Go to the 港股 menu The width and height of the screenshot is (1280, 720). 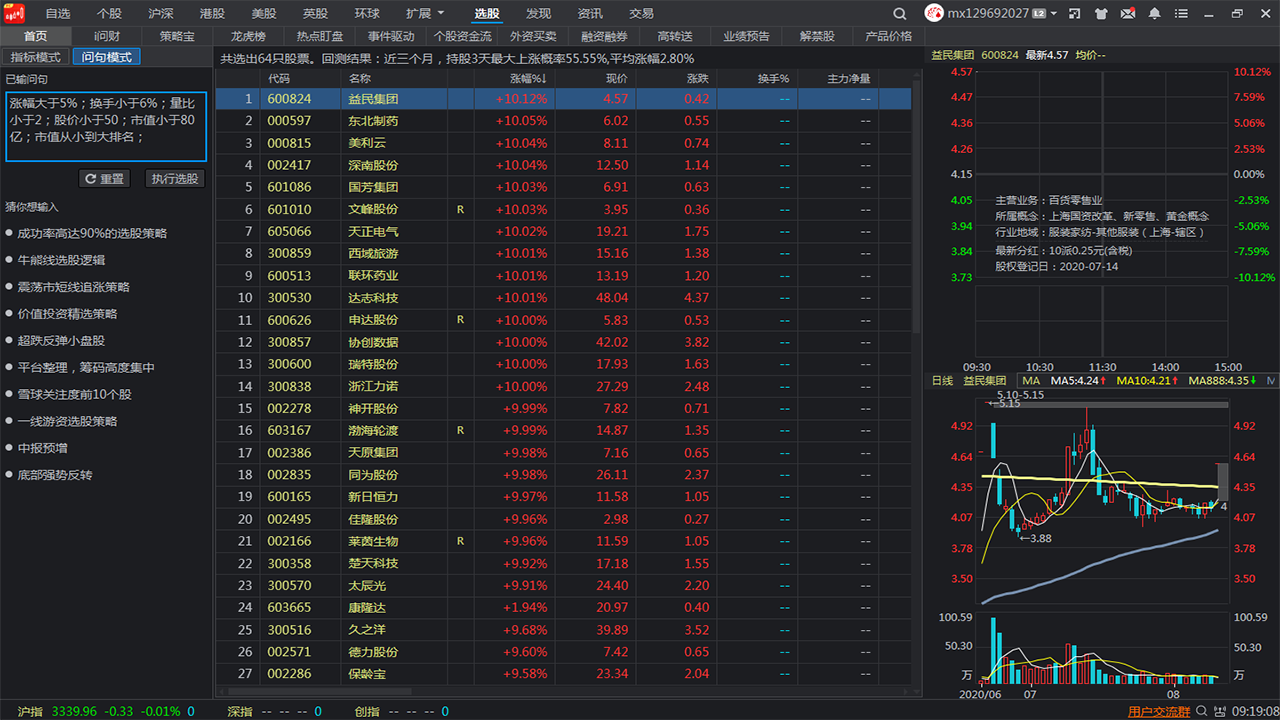pos(212,14)
